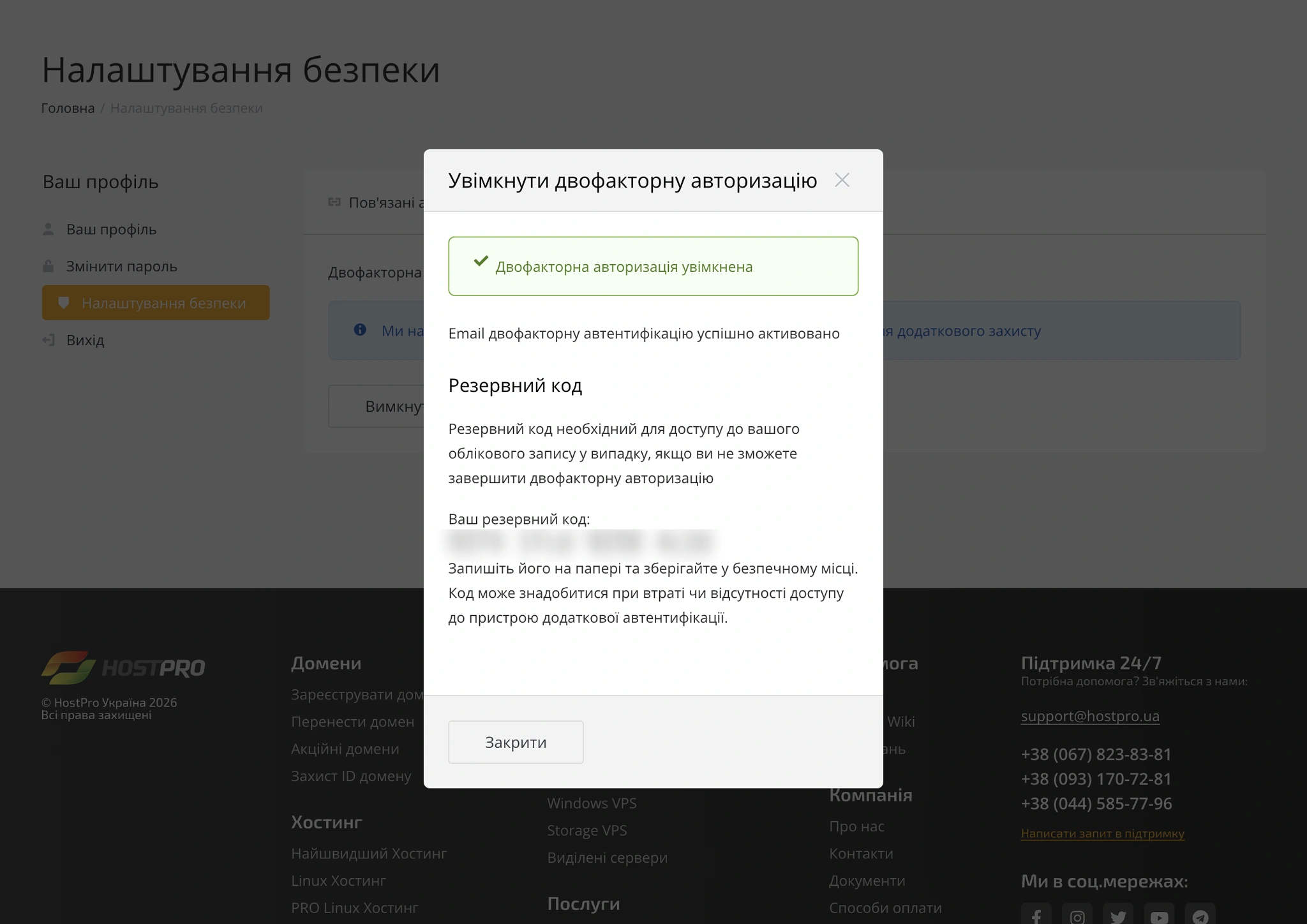The height and width of the screenshot is (924, 1307).
Task: Click the logout icon beside Вихід
Action: coord(49,340)
